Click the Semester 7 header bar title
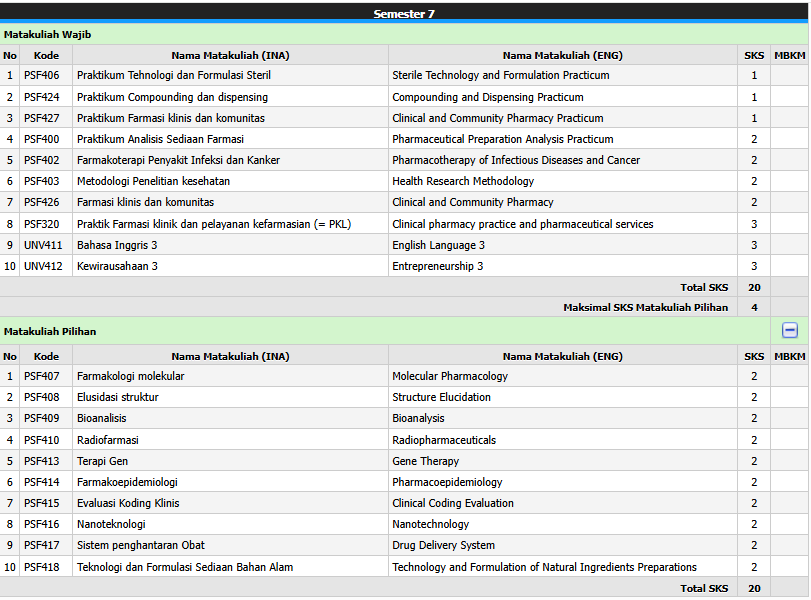 pos(404,14)
